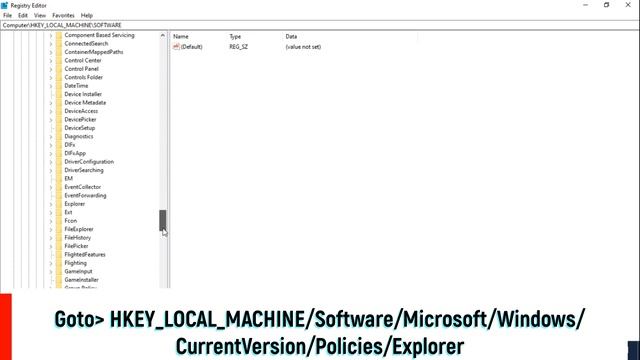Image resolution: width=640 pixels, height=360 pixels.
Task: Select the DeviceAccess folder icon
Action: (x=59, y=111)
